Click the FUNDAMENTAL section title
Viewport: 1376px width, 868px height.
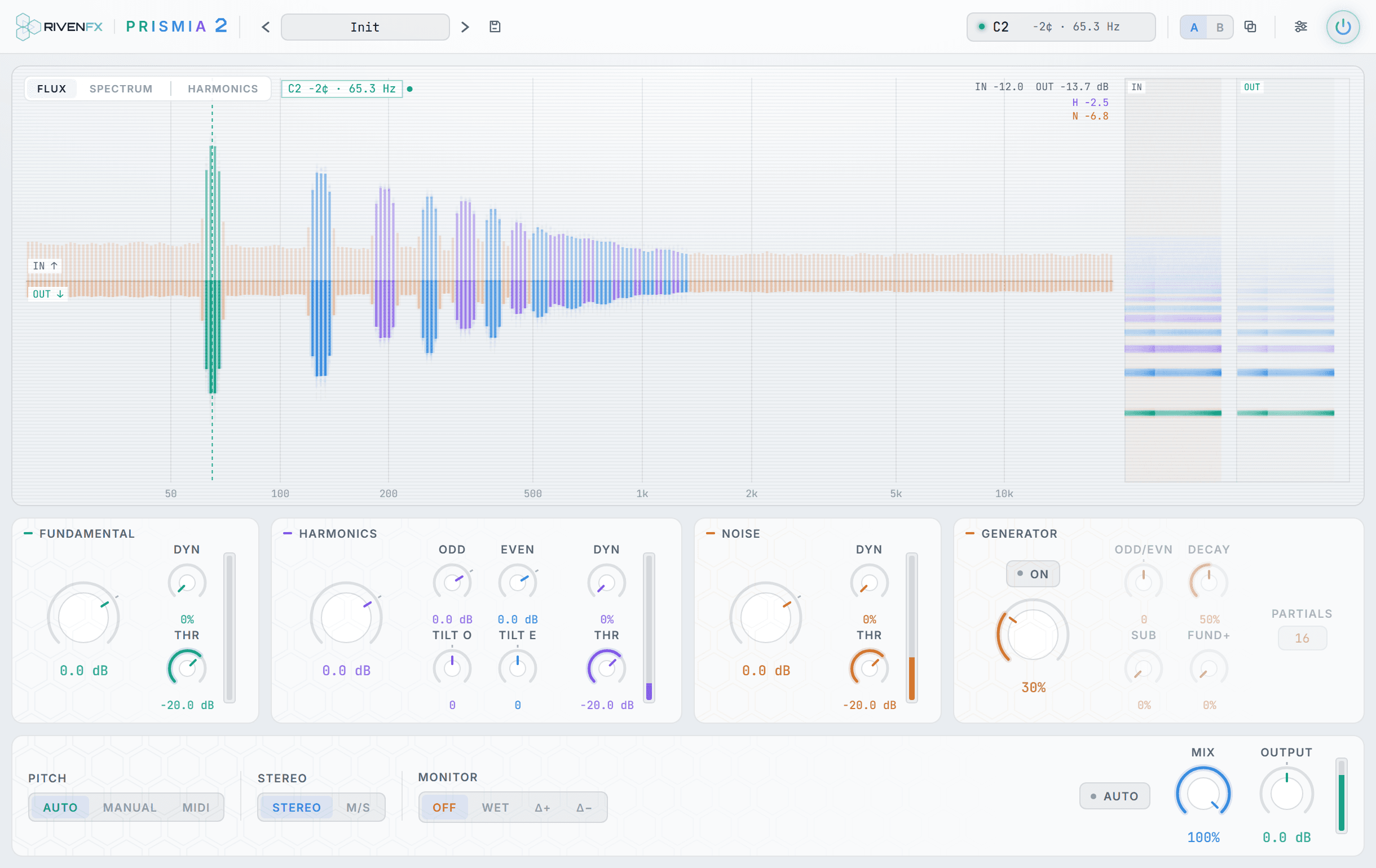point(87,533)
